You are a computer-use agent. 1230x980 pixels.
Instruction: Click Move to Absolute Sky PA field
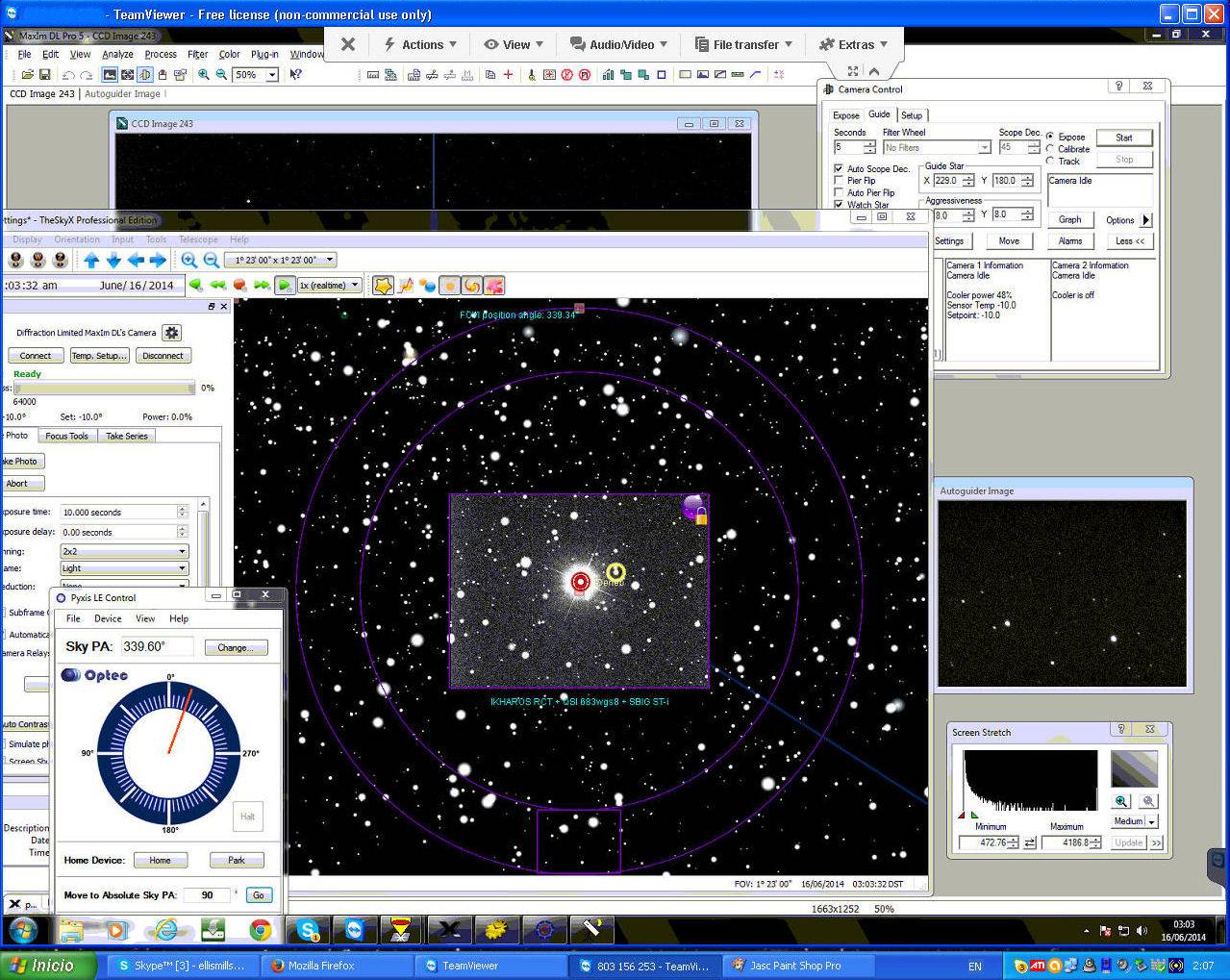click(207, 895)
